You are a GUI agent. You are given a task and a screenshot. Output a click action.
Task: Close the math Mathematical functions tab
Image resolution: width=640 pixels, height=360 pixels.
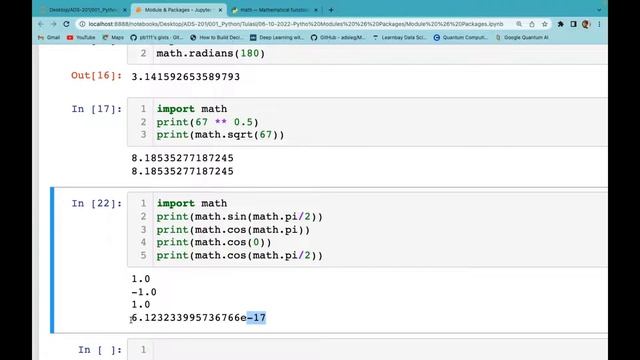(316, 10)
